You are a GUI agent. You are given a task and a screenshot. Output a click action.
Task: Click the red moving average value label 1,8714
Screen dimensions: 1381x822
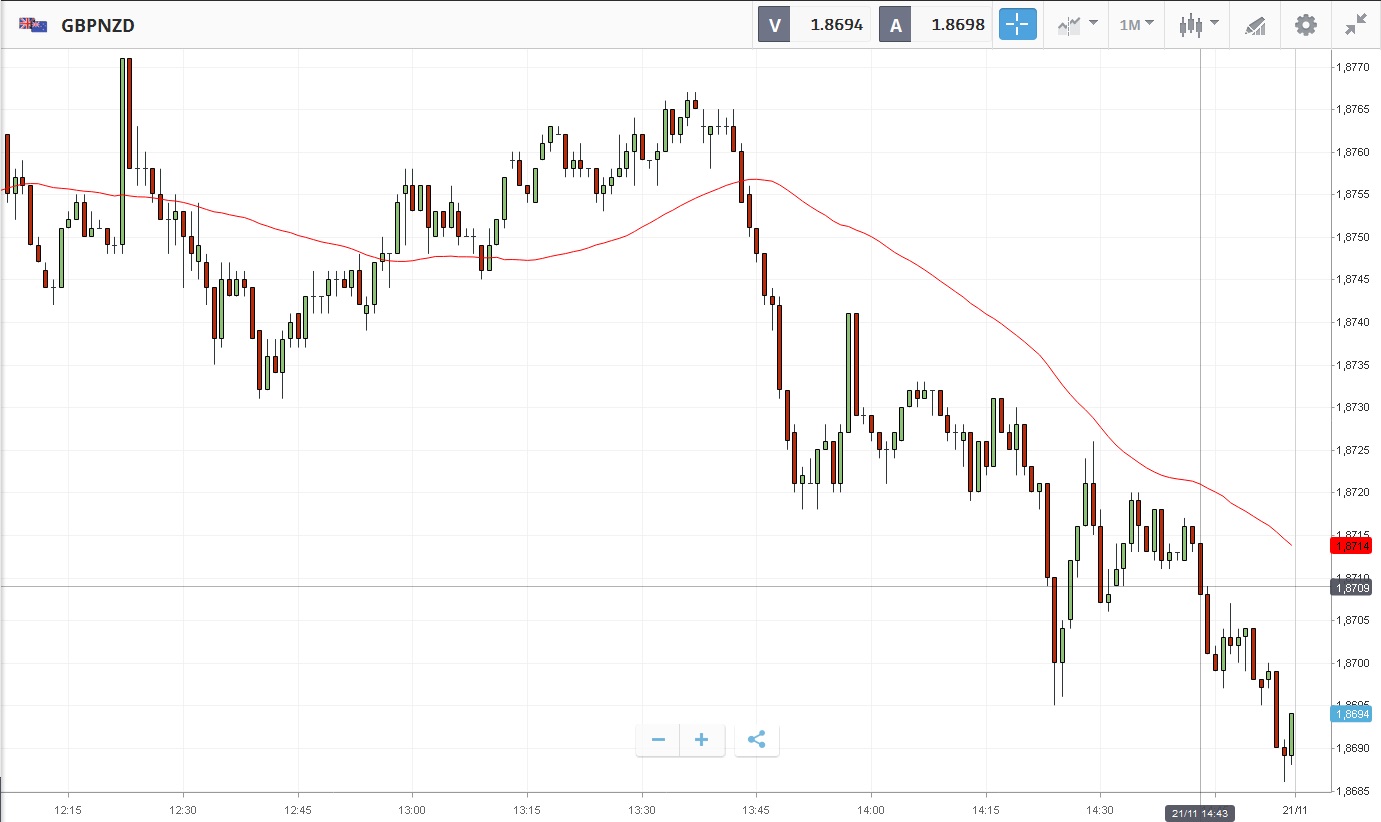click(1350, 545)
